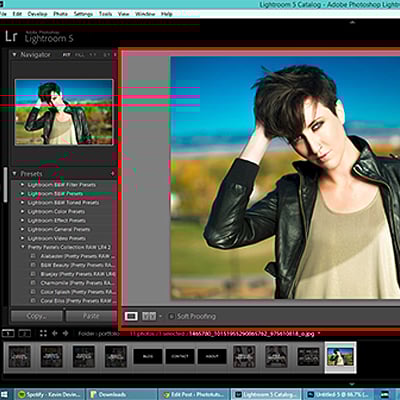Click the Alabaster preset icon
The width and height of the screenshot is (400, 400).
(x=33, y=256)
